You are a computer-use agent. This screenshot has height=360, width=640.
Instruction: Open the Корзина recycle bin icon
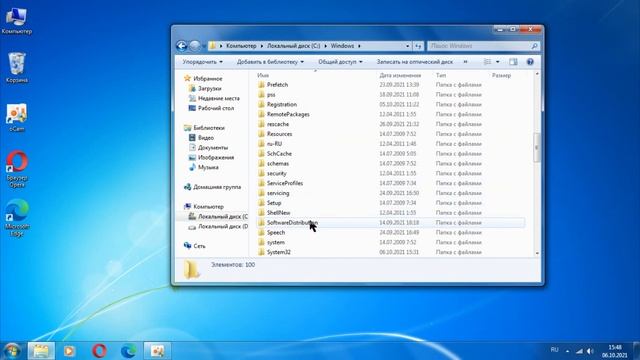17,68
